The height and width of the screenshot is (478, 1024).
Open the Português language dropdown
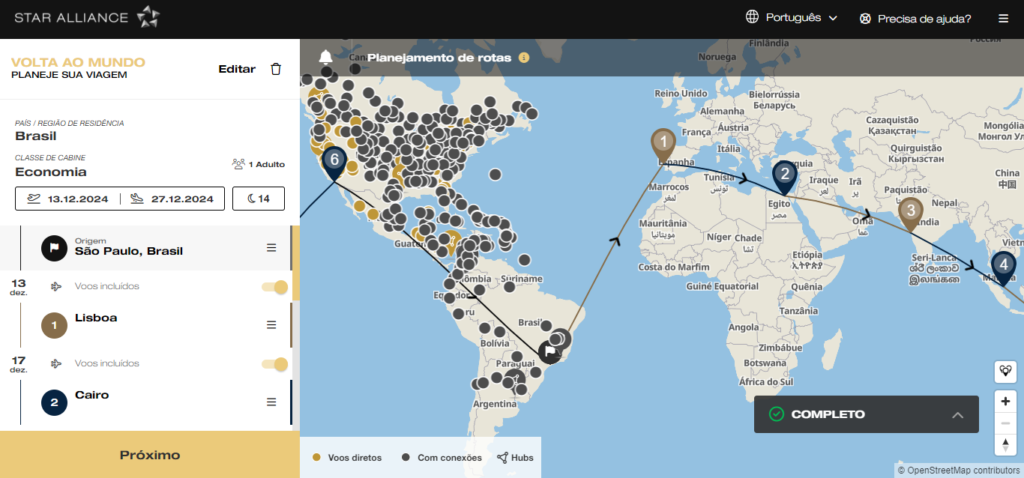coord(791,18)
